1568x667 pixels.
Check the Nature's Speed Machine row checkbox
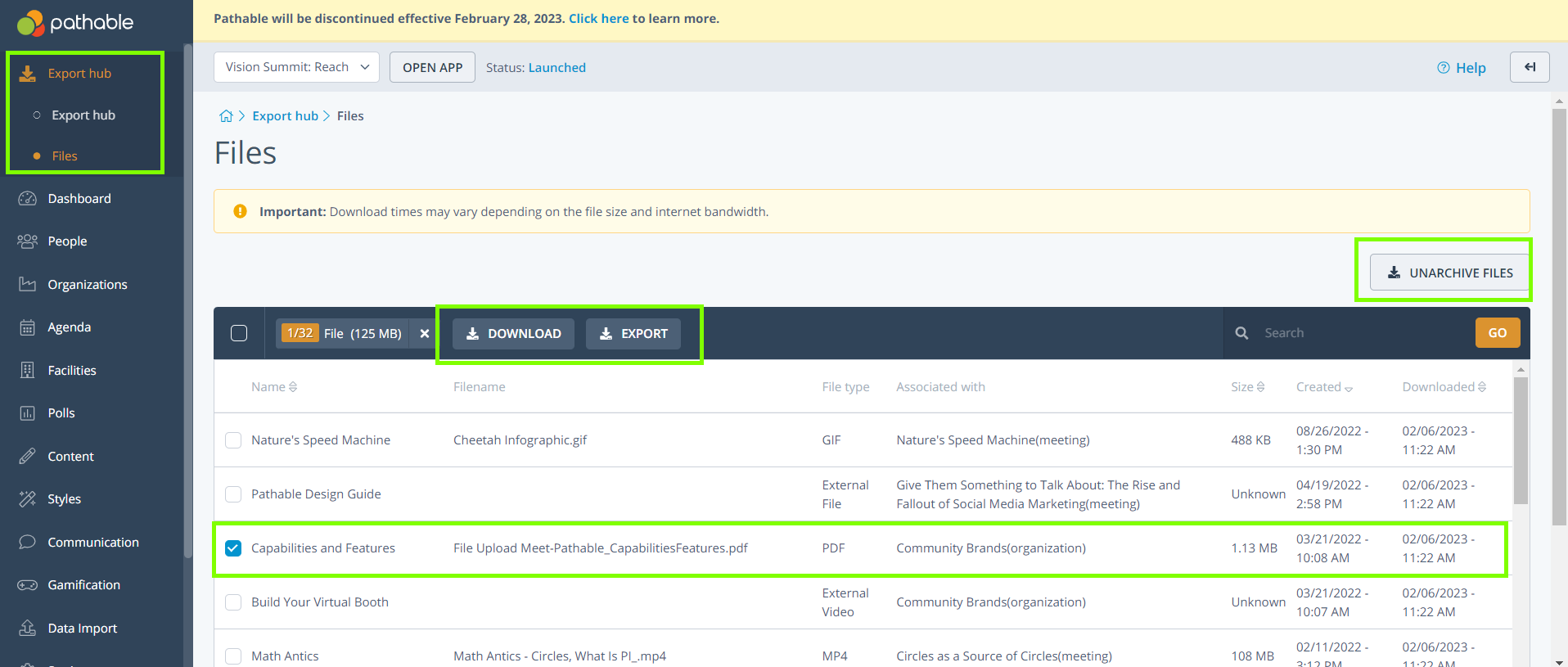coord(233,440)
